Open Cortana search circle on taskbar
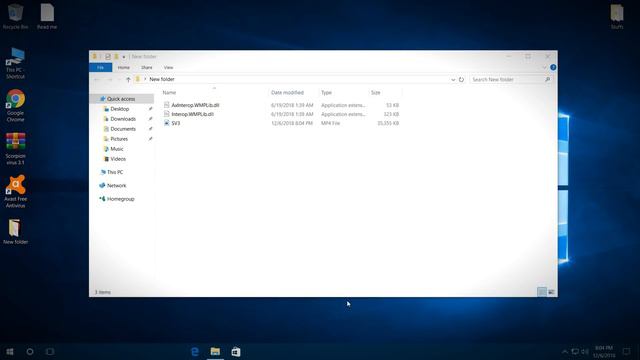The image size is (640, 360). tap(30, 351)
